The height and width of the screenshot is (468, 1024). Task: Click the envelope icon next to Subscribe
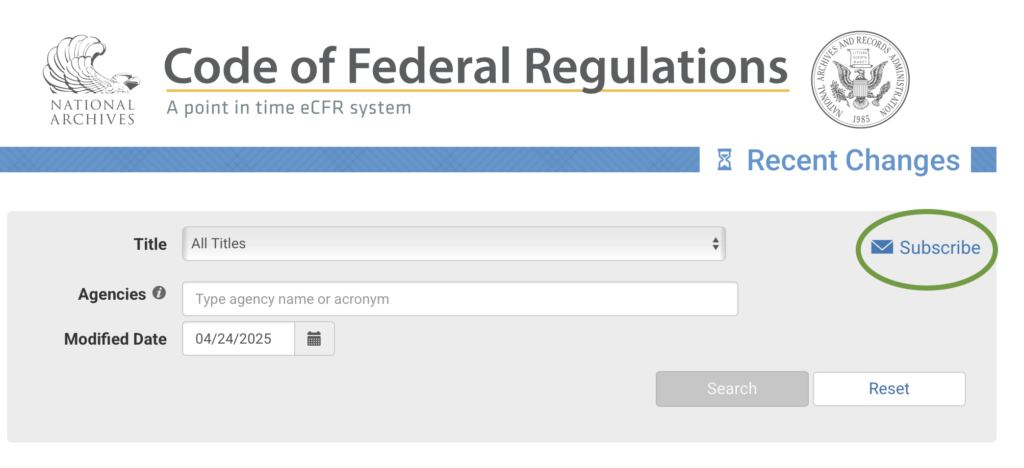(x=882, y=248)
